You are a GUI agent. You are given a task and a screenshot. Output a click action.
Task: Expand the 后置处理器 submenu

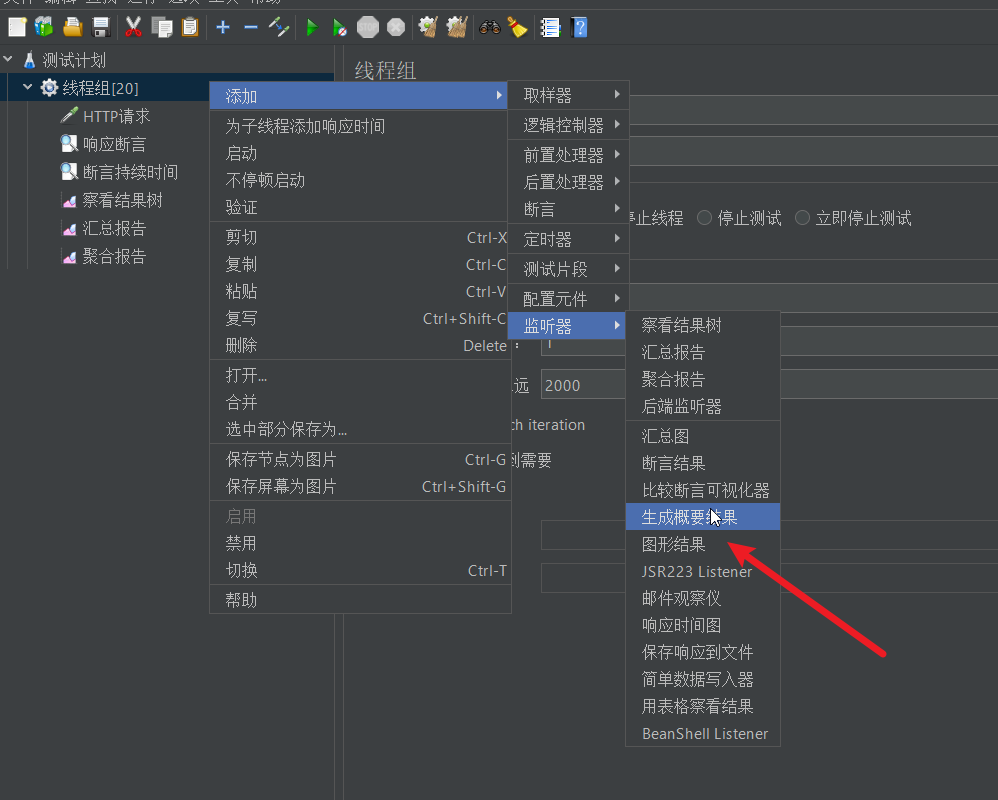[568, 182]
